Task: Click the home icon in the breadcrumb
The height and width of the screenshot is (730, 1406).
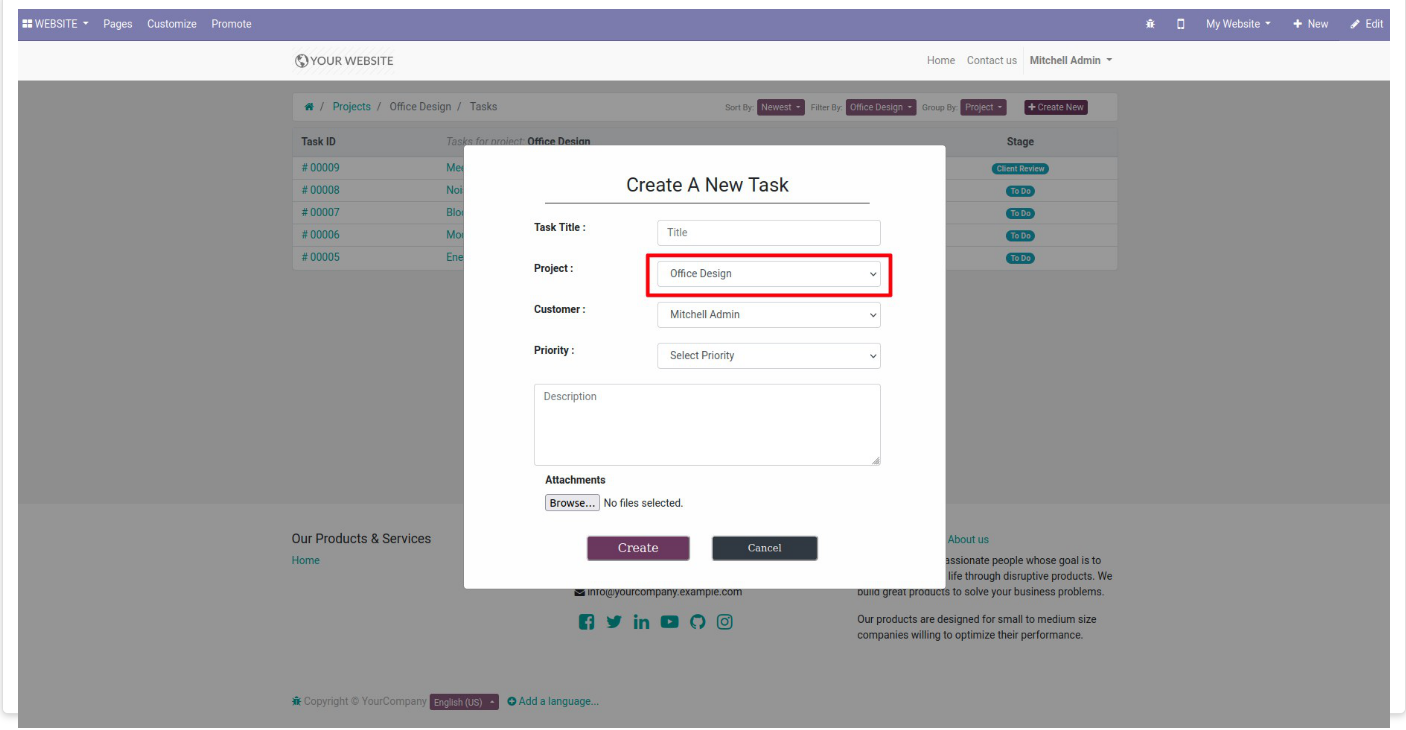Action: click(x=309, y=107)
